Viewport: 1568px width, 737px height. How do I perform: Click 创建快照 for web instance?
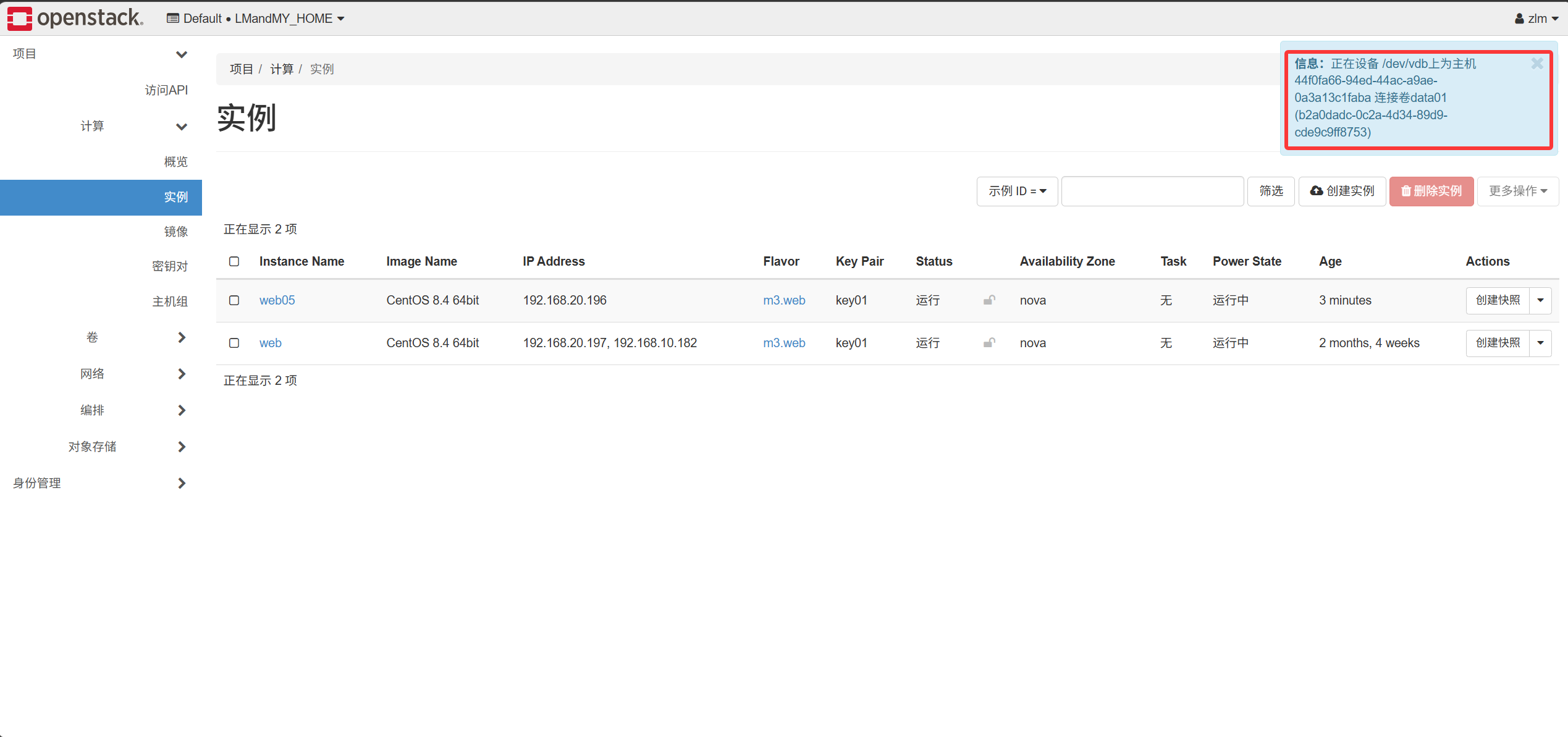point(1498,343)
